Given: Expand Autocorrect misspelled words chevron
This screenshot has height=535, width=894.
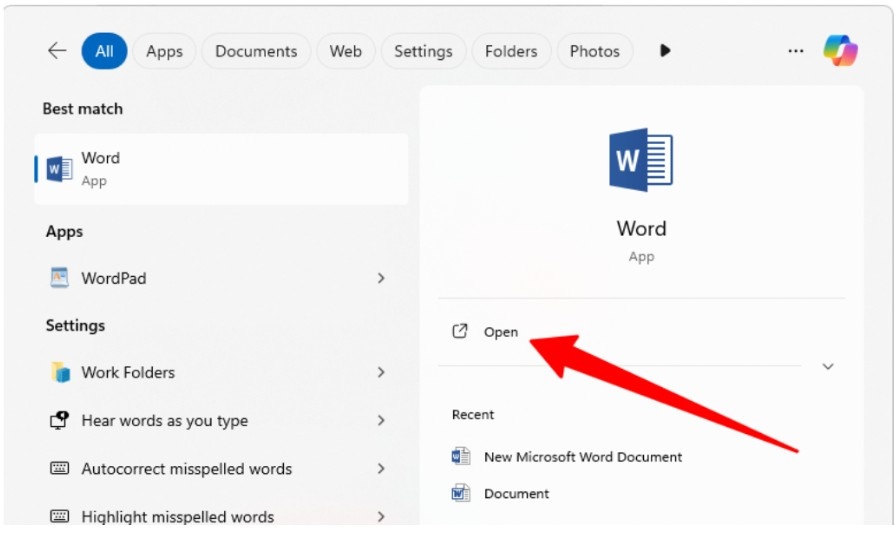Looking at the screenshot, I should point(381,468).
